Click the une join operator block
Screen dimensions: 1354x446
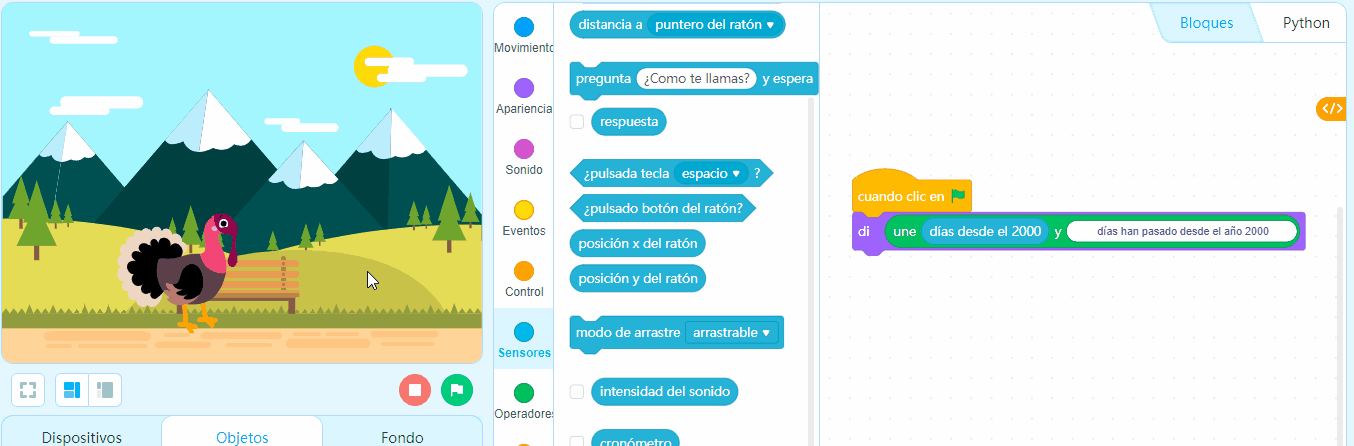coord(903,232)
